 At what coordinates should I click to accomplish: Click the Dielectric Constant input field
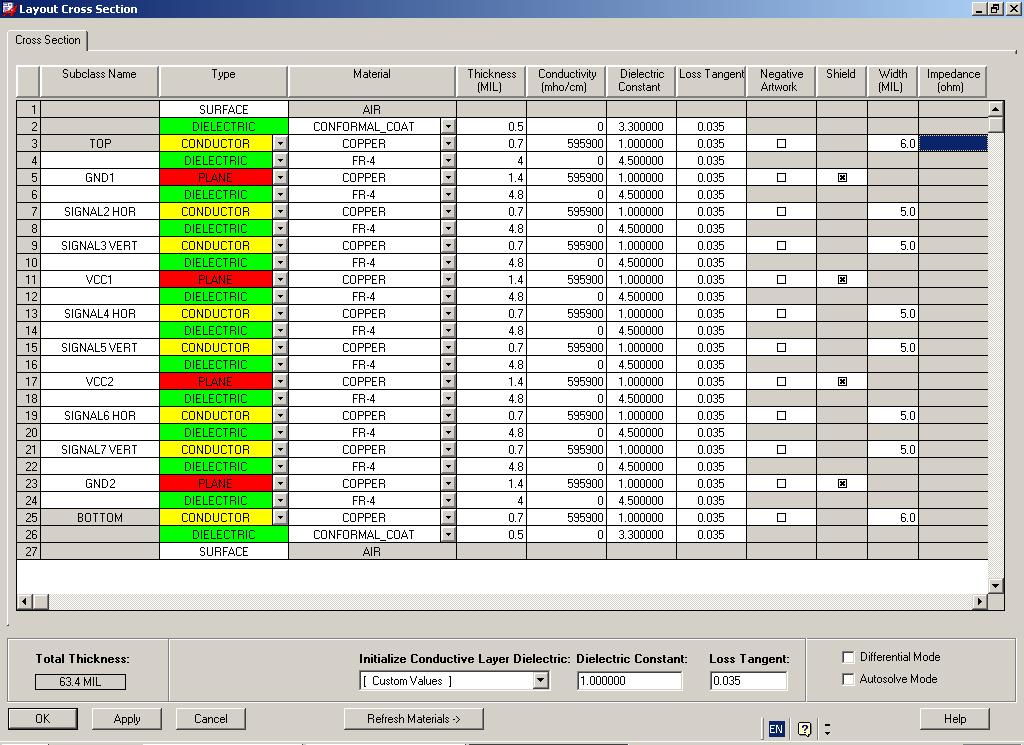[x=630, y=680]
